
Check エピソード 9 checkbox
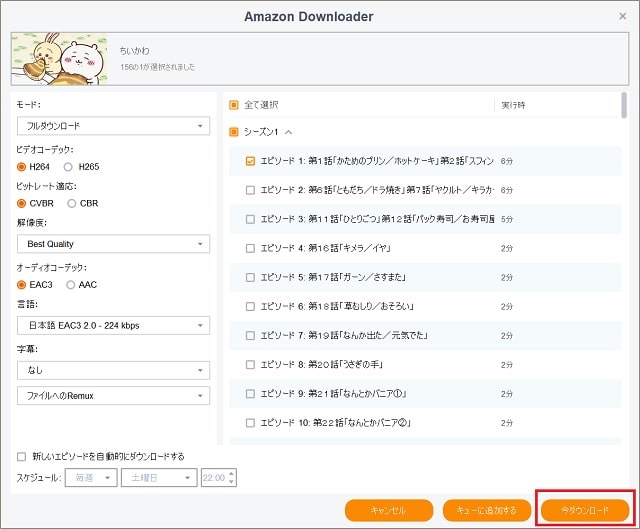(250, 393)
